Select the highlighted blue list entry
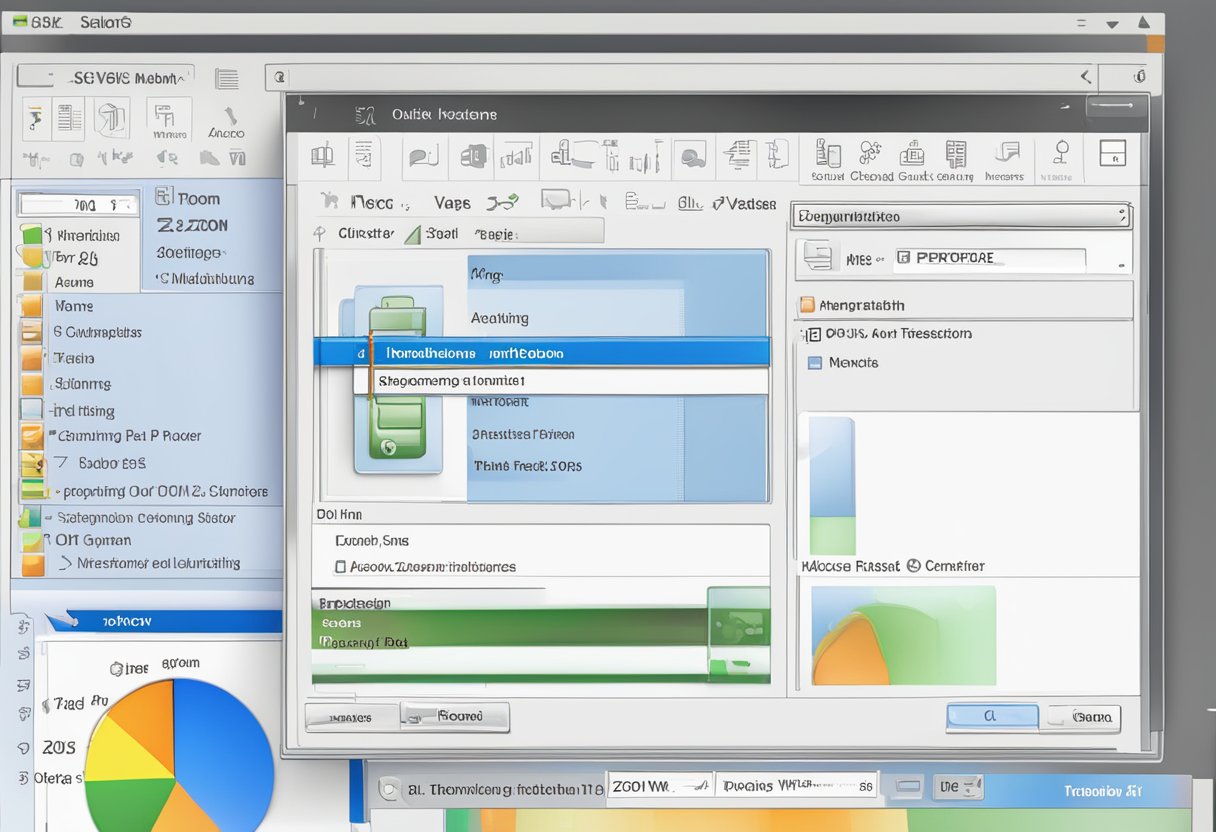 (x=541, y=352)
